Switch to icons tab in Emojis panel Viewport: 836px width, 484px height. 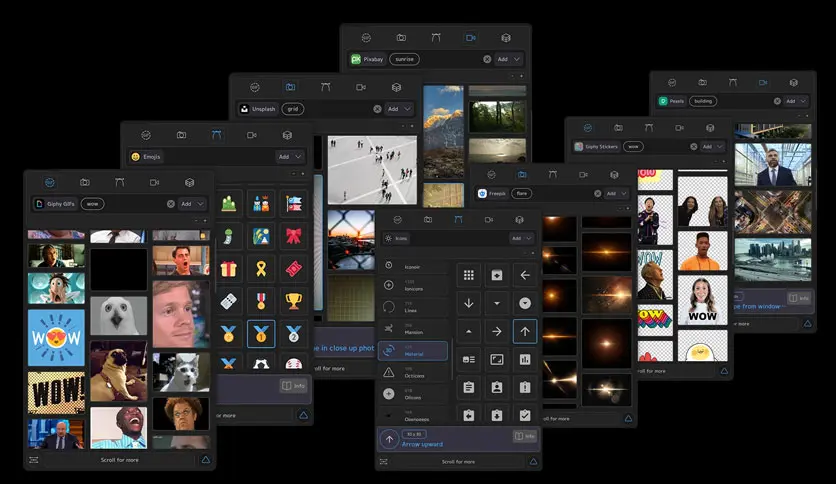coord(216,135)
